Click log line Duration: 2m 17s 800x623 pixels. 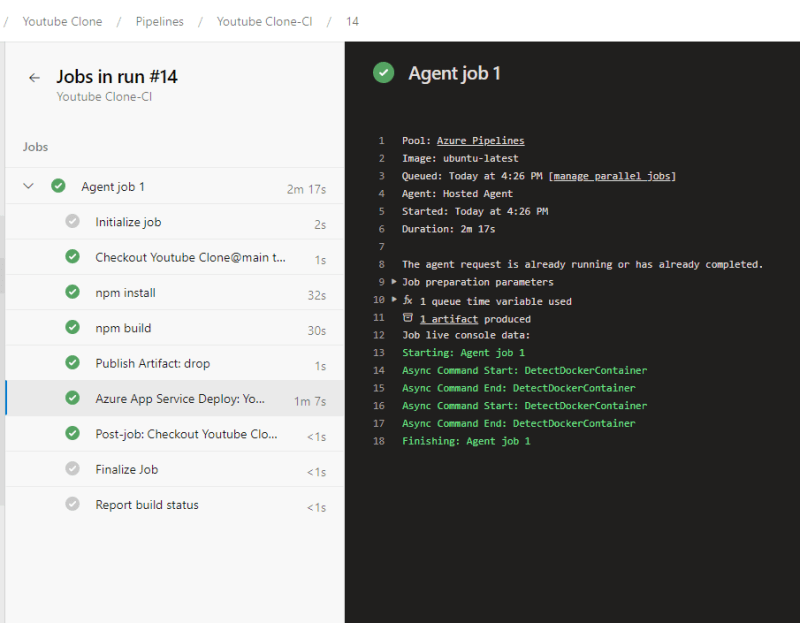point(448,229)
